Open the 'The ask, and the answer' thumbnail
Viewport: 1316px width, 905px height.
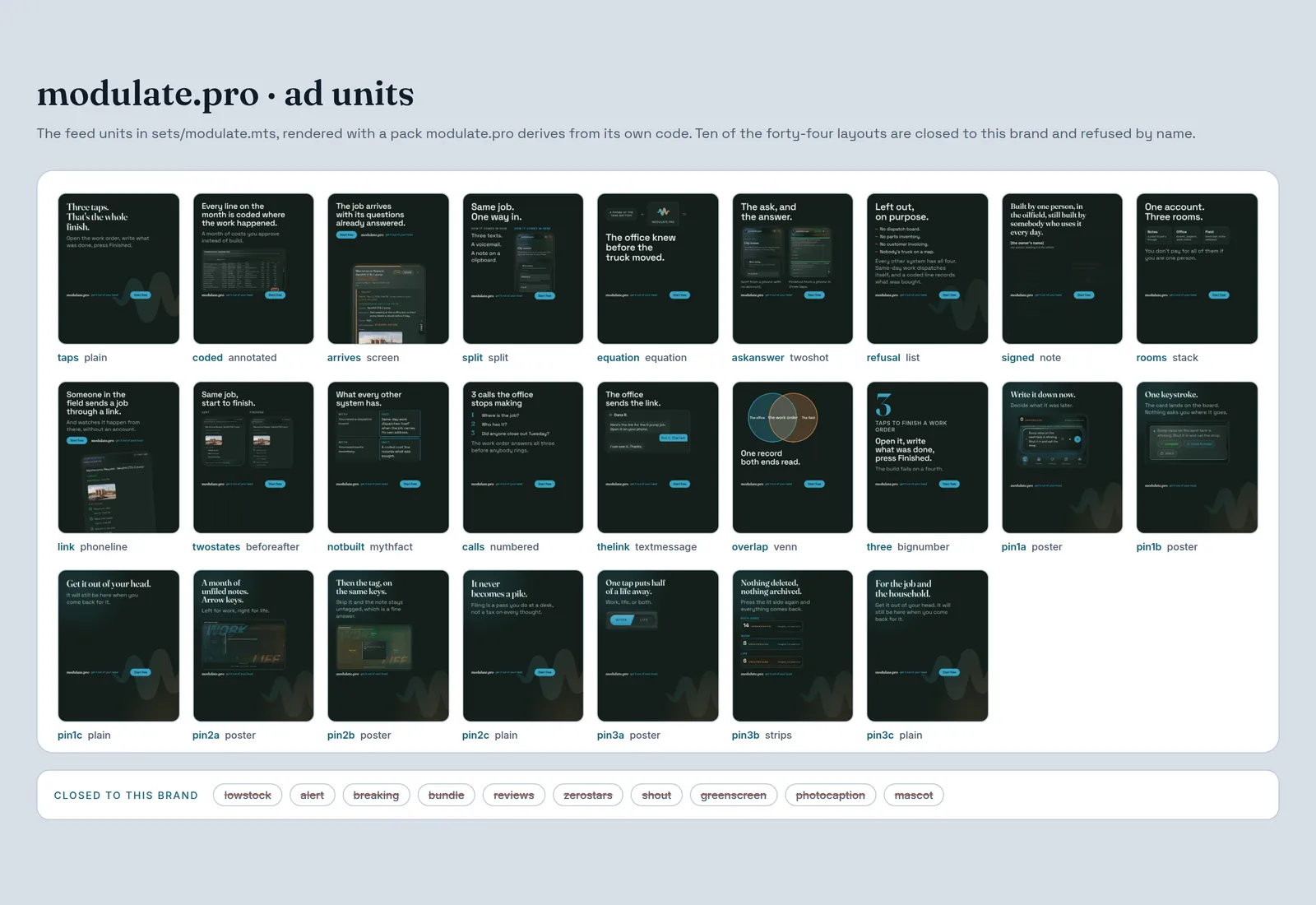[793, 268]
